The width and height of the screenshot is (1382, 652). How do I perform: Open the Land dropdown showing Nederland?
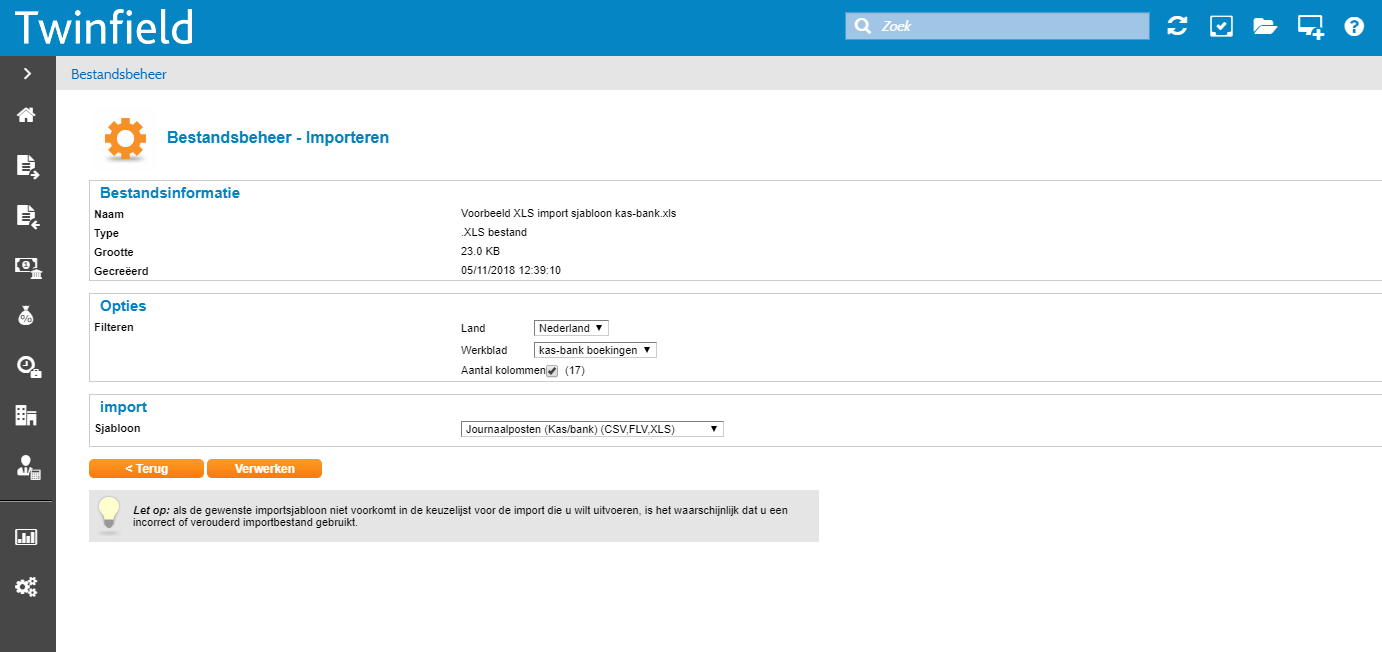click(571, 328)
